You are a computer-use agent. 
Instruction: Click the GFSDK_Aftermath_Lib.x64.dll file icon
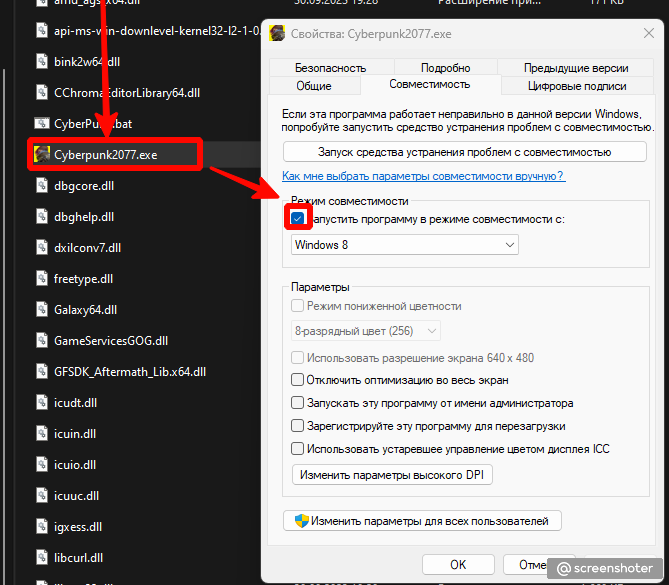pyautogui.click(x=42, y=372)
